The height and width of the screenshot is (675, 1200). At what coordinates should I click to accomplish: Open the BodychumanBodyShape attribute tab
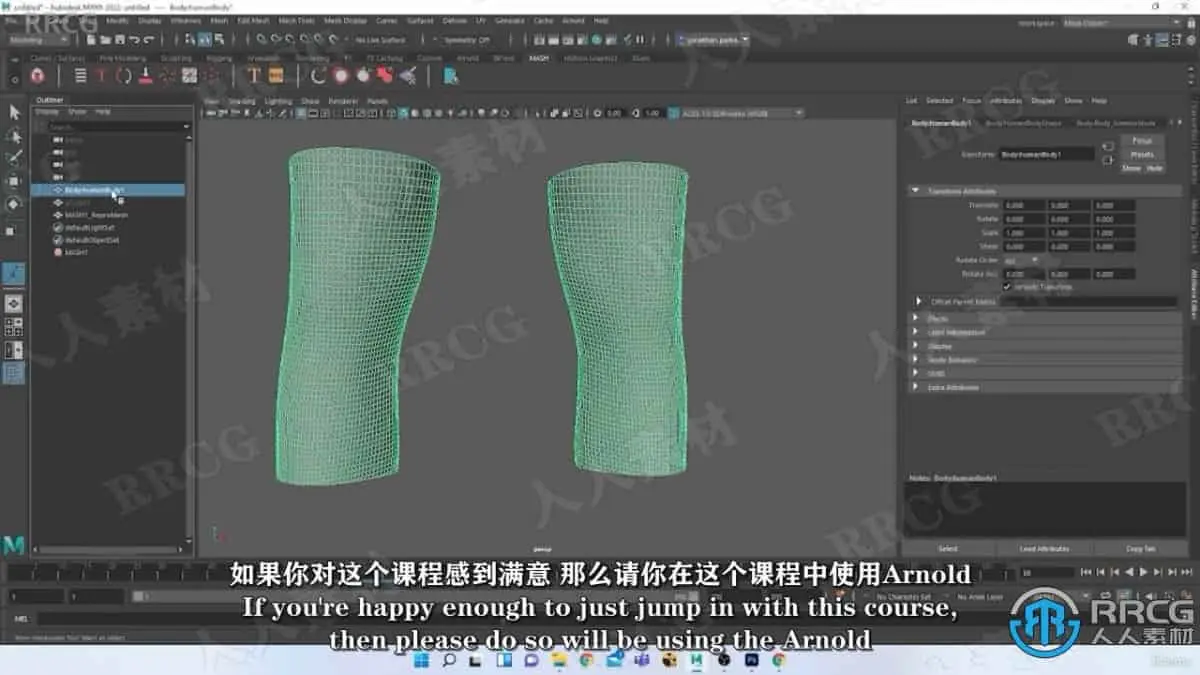point(1023,123)
